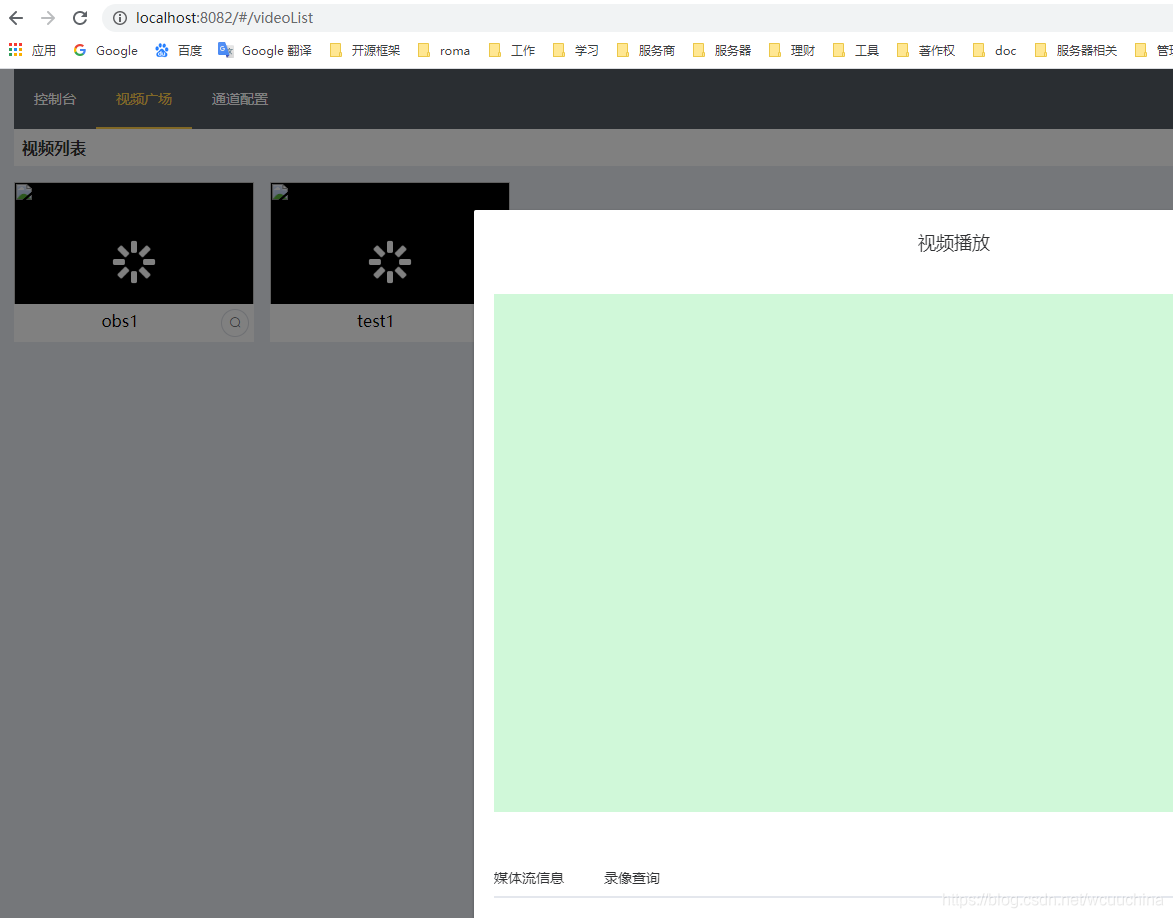This screenshot has height=918, width=1173.
Task: Click the broken image icon on obs1 thumbnail
Action: pos(24,192)
